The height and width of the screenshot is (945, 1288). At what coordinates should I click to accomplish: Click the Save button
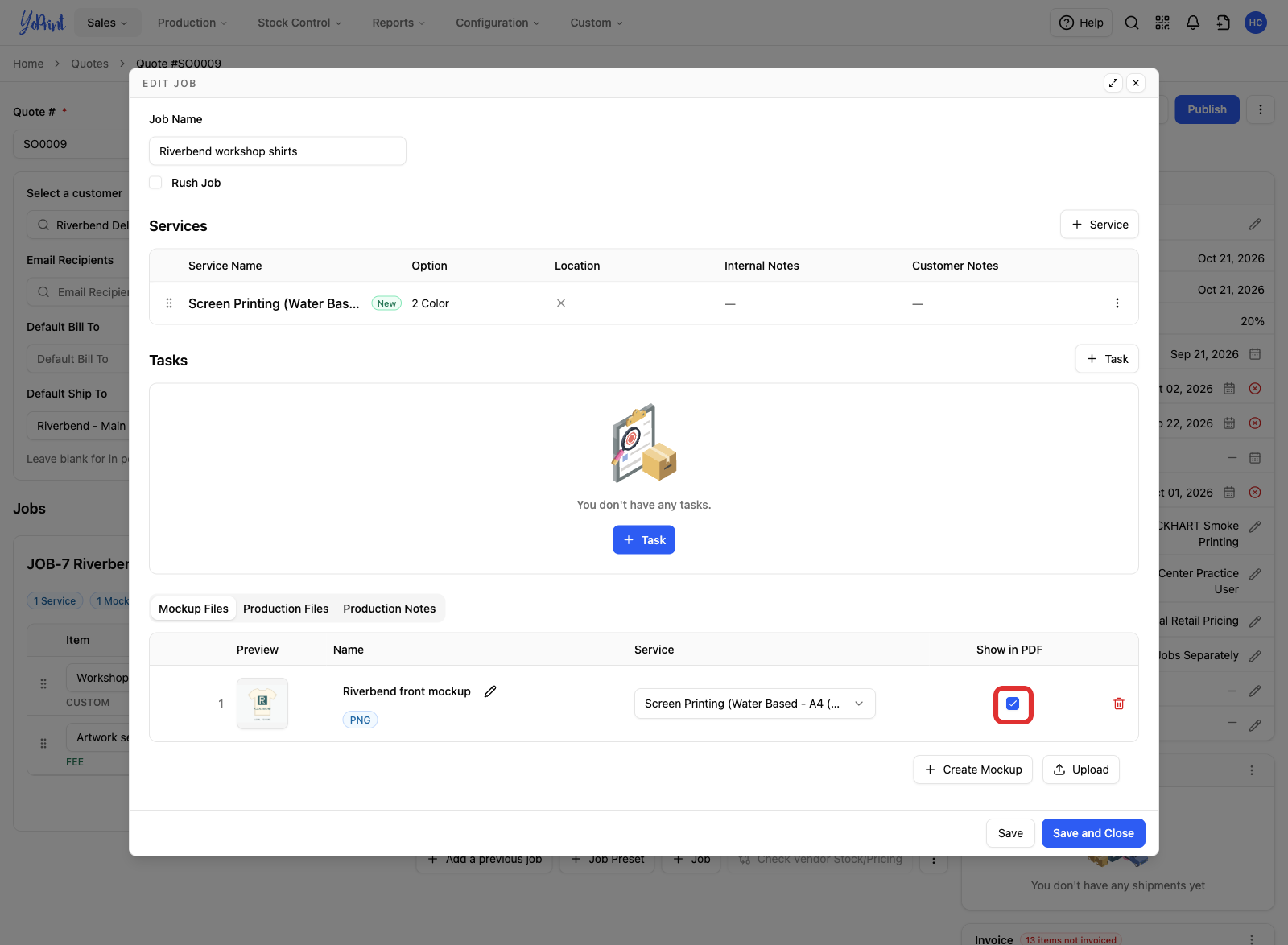click(x=1010, y=833)
